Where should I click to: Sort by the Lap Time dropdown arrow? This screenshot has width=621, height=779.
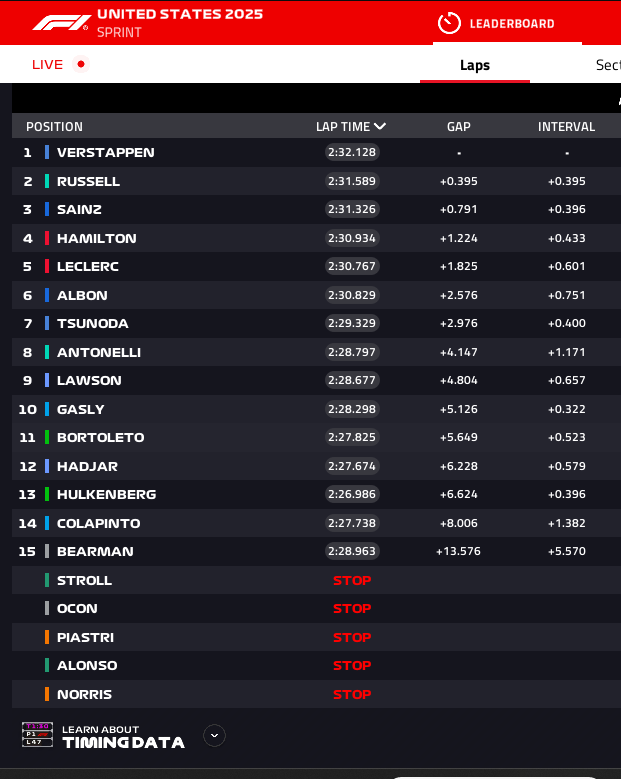(x=380, y=127)
